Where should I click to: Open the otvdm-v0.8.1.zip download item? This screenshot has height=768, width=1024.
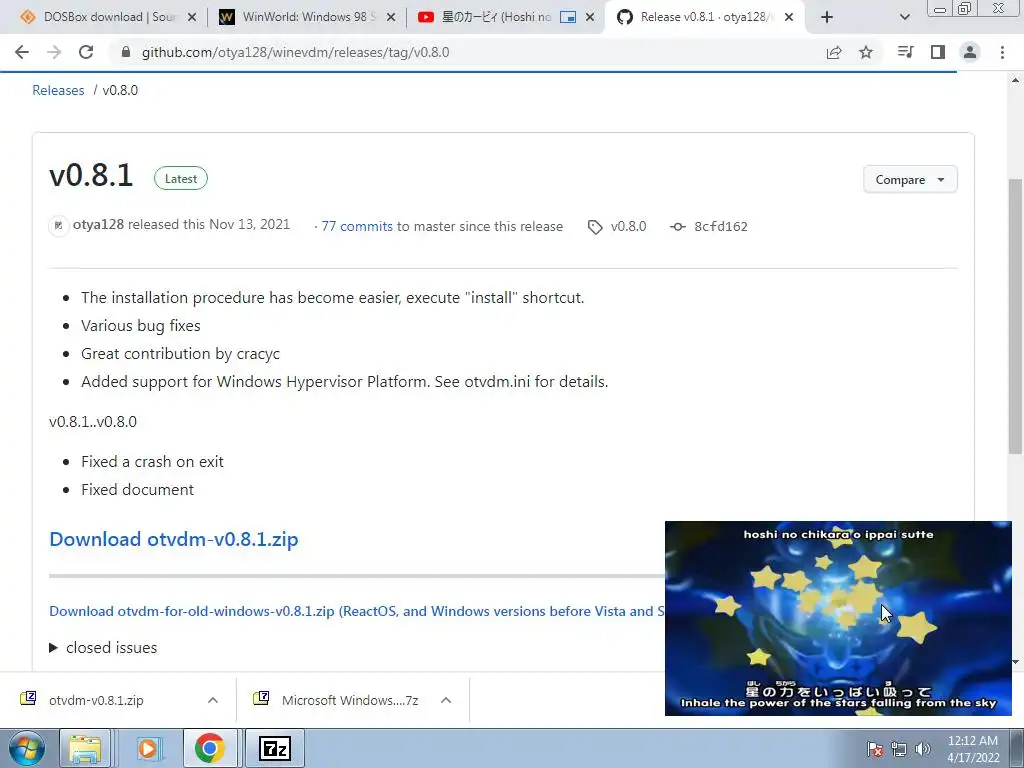96,700
